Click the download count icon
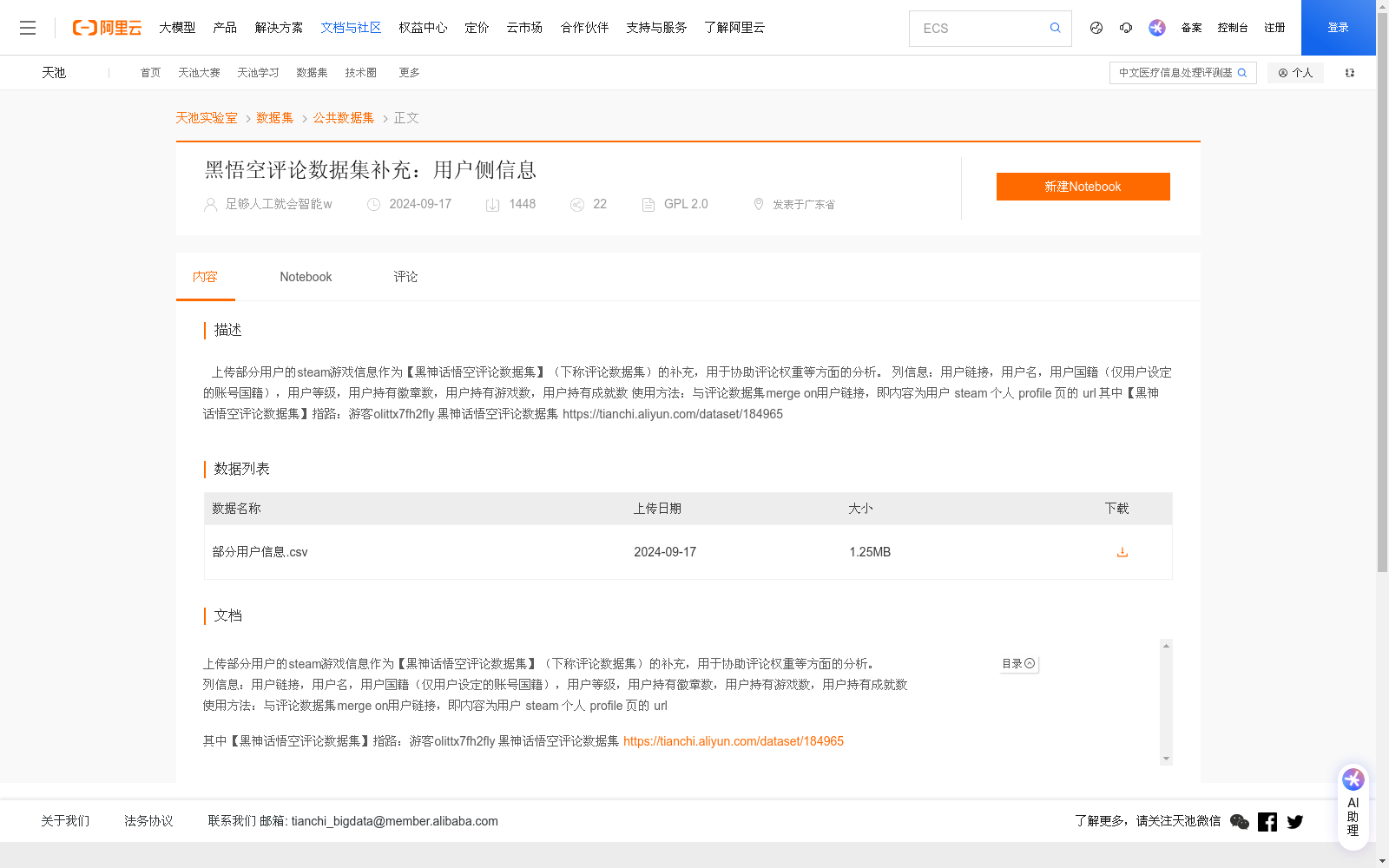 tap(492, 205)
